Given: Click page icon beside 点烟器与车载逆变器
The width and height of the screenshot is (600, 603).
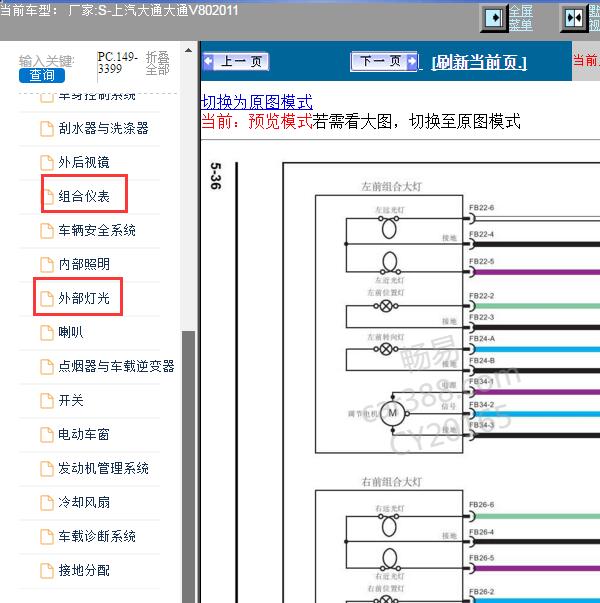Looking at the screenshot, I should point(47,366).
